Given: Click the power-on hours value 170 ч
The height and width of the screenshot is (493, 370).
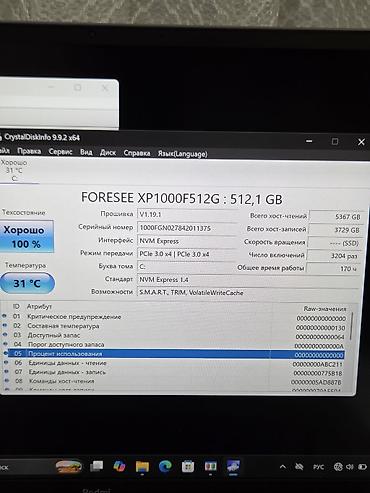Looking at the screenshot, I should click(333, 268).
